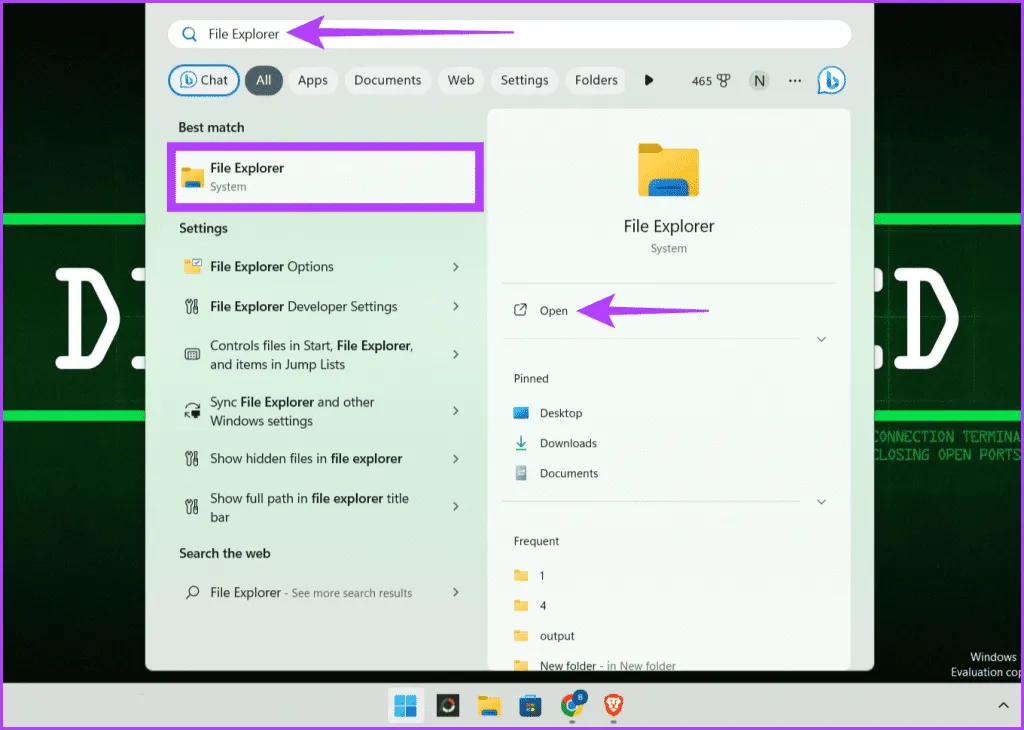Image resolution: width=1024 pixels, height=730 pixels.
Task: Switch to the Apps filter tab
Action: pos(312,80)
